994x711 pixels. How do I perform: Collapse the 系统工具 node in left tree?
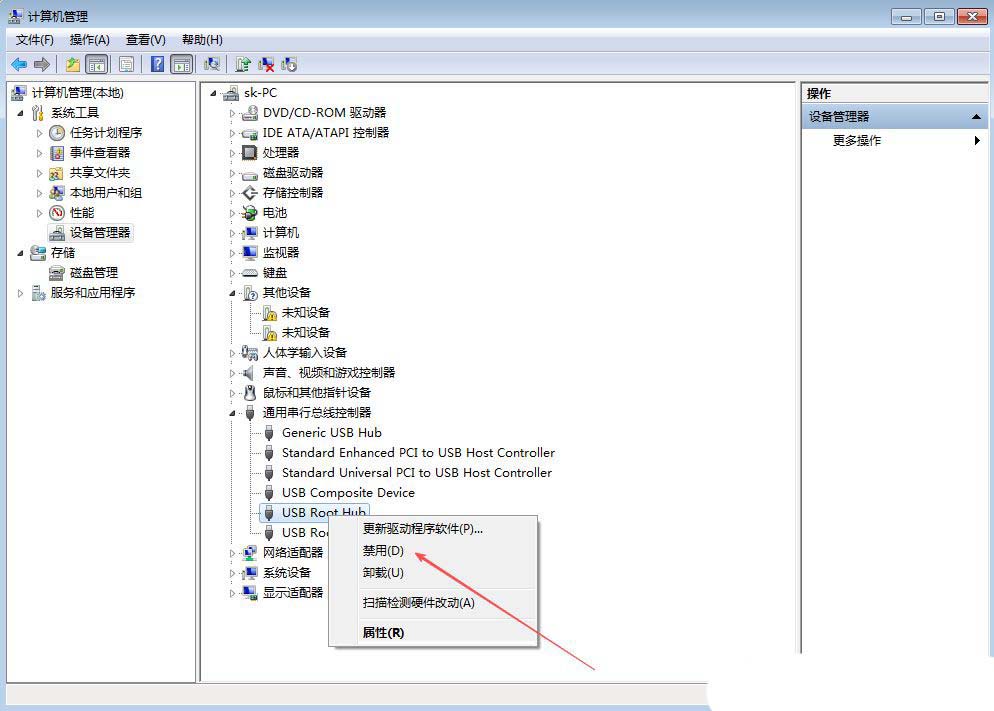point(20,113)
